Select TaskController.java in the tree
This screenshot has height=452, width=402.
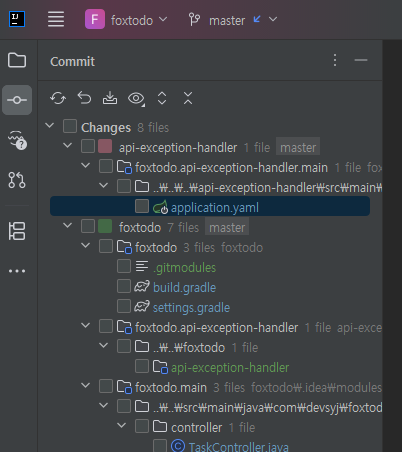pos(239,447)
